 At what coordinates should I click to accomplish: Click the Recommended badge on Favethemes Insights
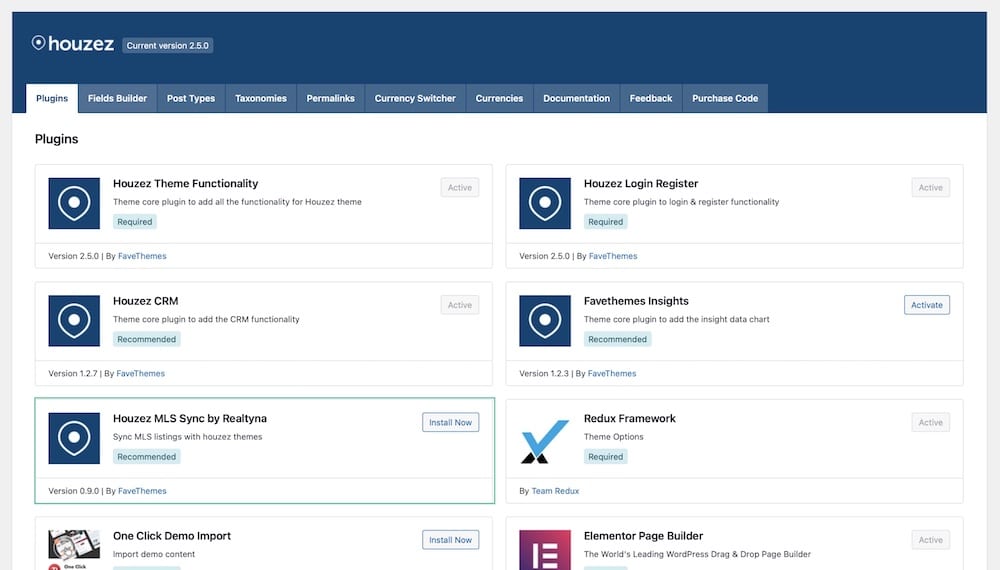click(617, 339)
